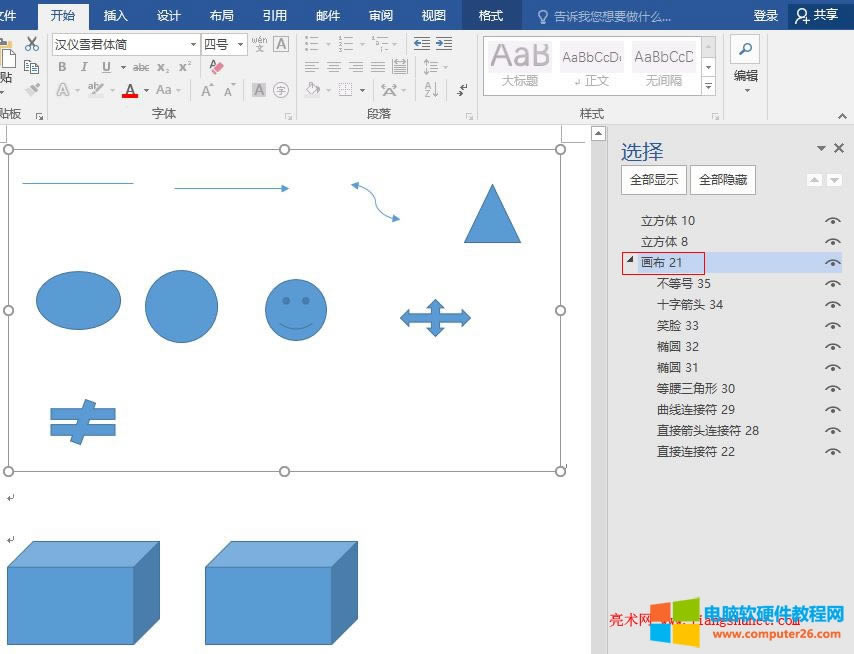Viewport: 854px width, 654px height.
Task: Toggle bold formatting in the Font group
Action: 63,67
